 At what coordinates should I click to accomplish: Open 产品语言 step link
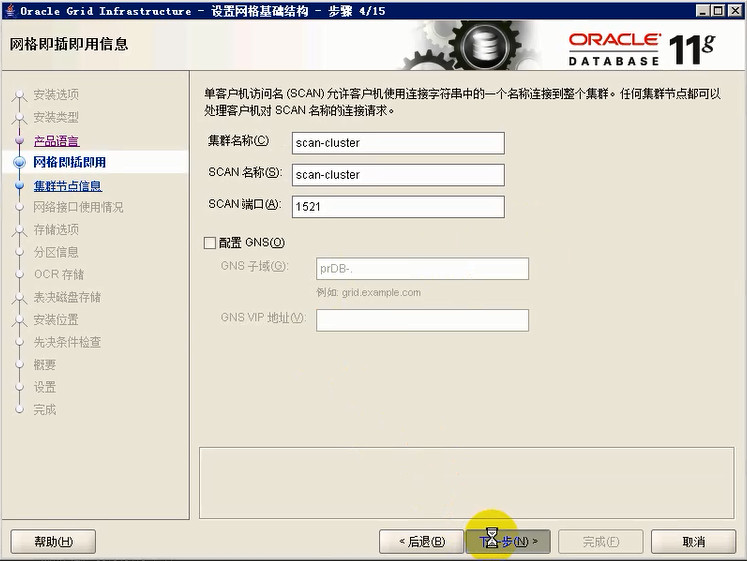[56, 141]
